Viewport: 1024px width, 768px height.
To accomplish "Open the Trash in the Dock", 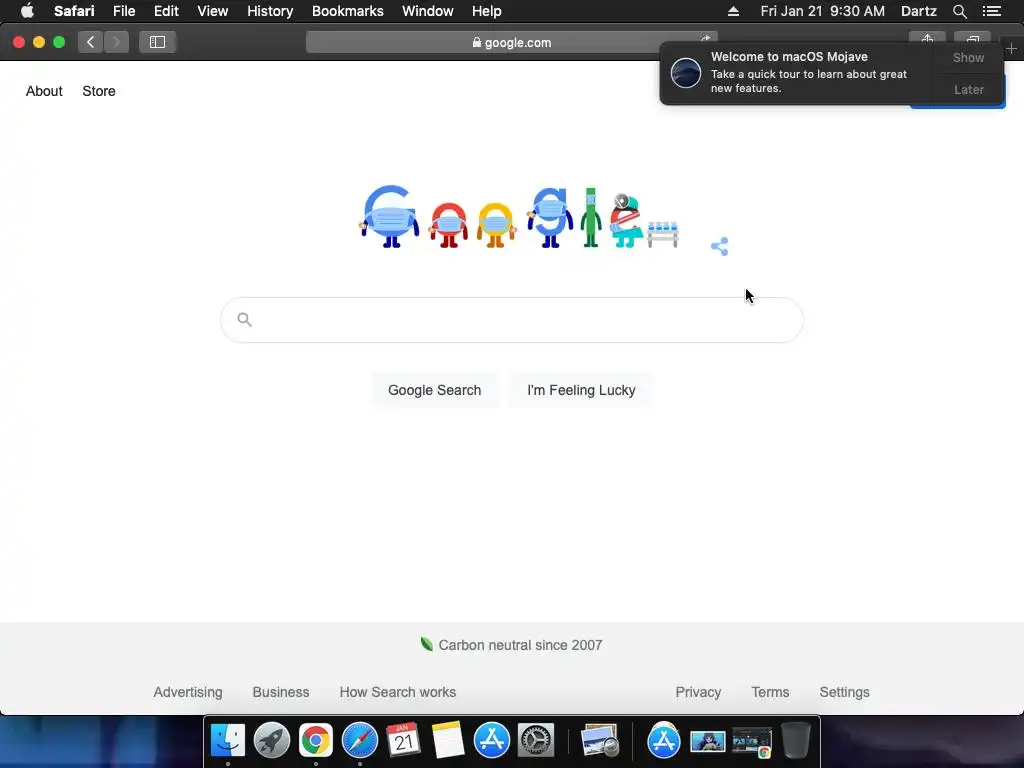I will click(x=796, y=740).
